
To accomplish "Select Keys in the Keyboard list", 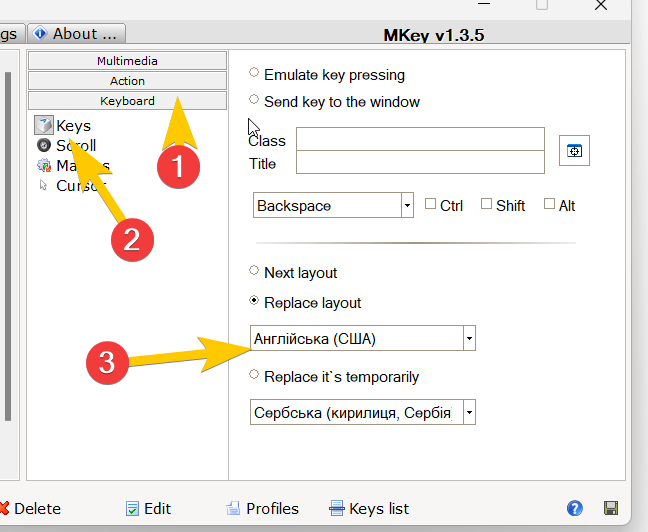I will point(73,126).
